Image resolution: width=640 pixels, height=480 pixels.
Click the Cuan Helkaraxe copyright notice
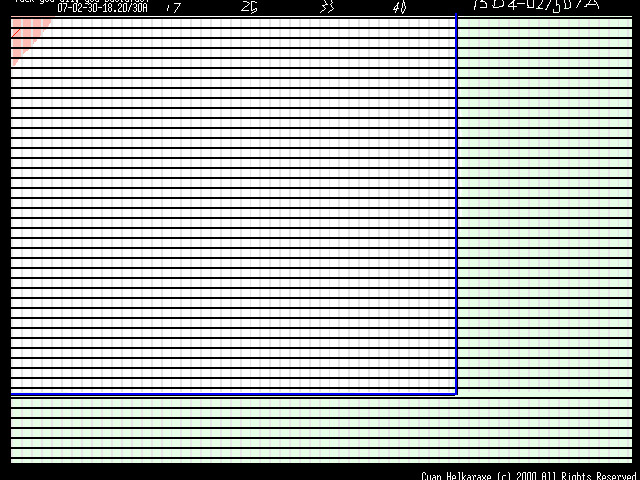pyautogui.click(x=529, y=476)
